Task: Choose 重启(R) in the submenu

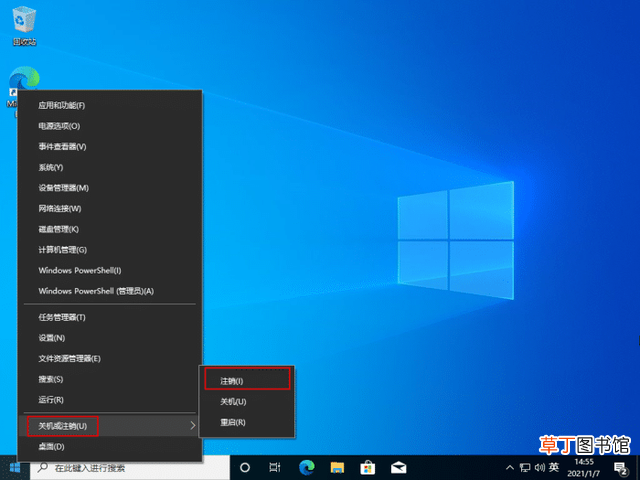Action: (247, 422)
